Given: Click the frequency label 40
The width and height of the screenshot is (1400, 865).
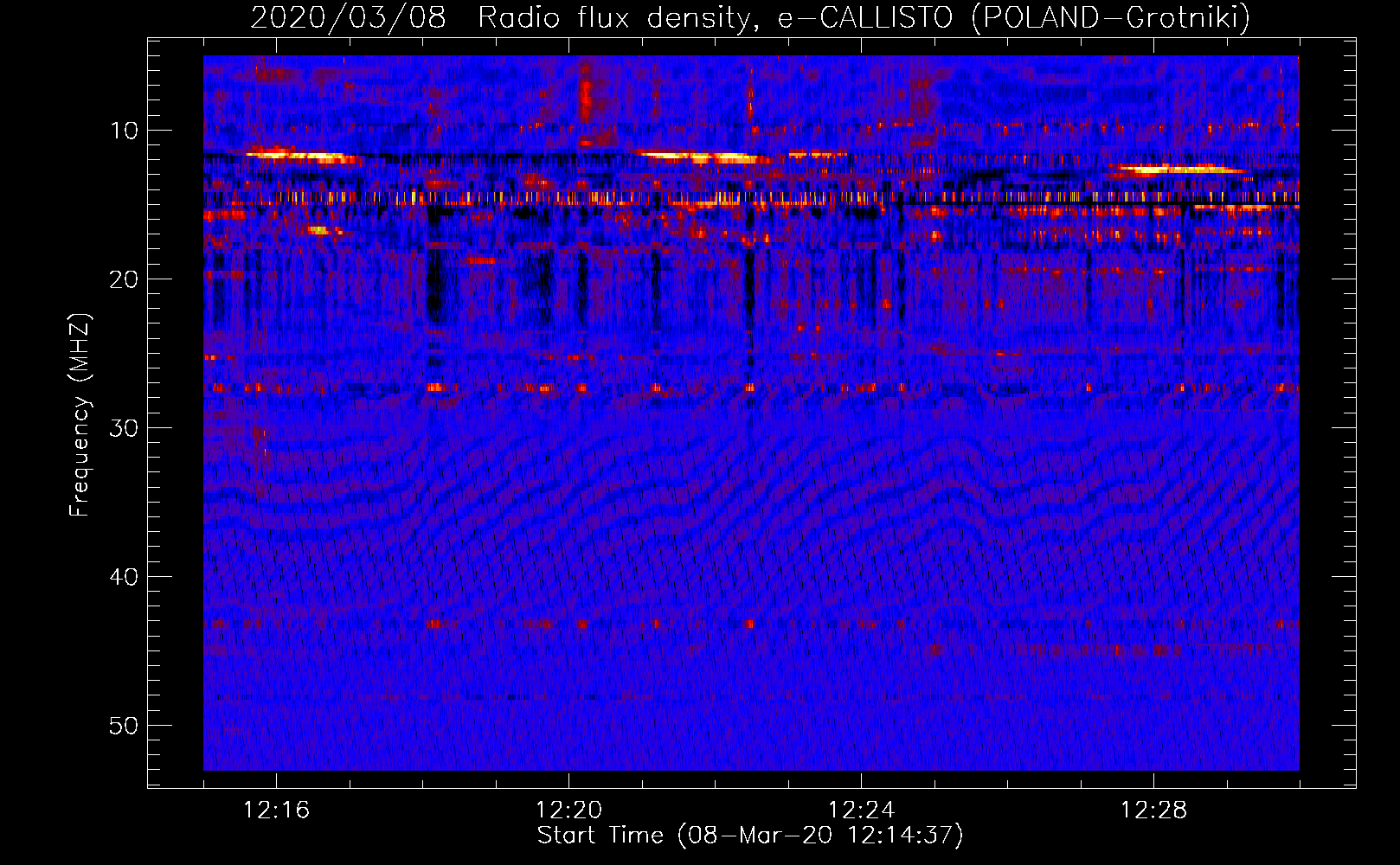Looking at the screenshot, I should 125,577.
